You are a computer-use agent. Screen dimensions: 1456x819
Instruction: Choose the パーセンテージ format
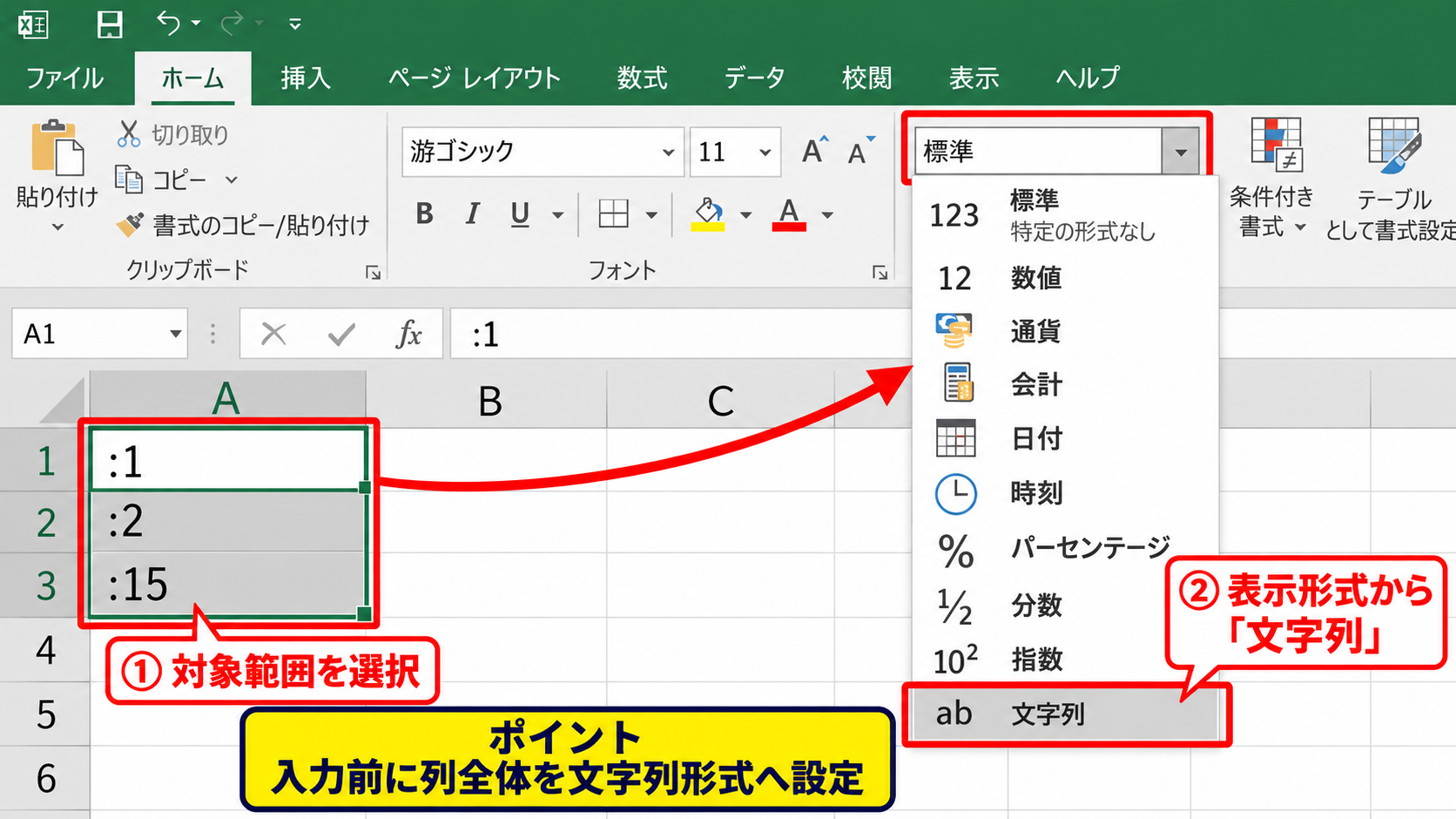1065,549
